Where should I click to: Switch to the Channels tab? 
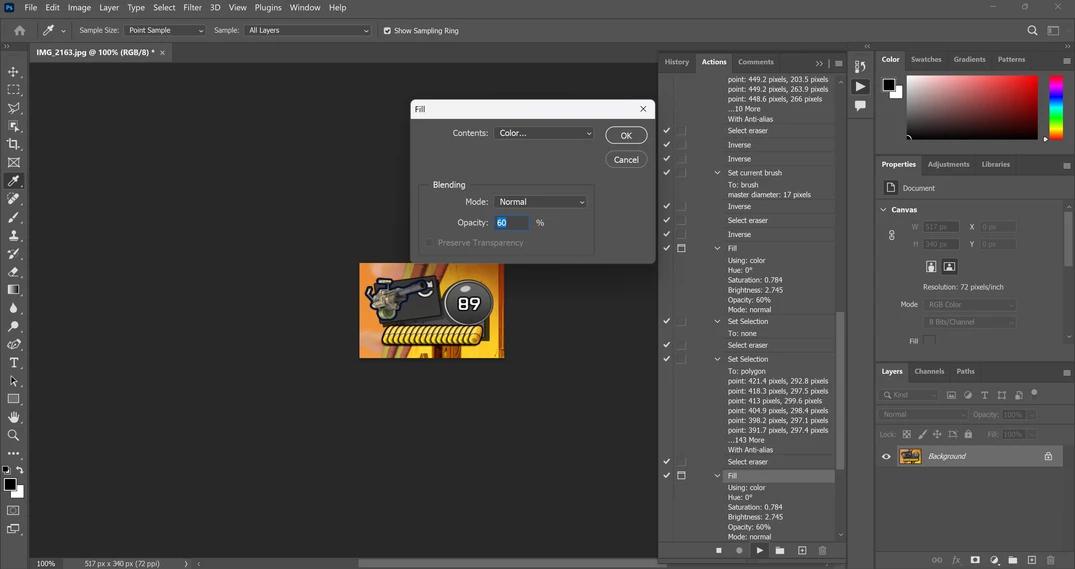click(929, 371)
